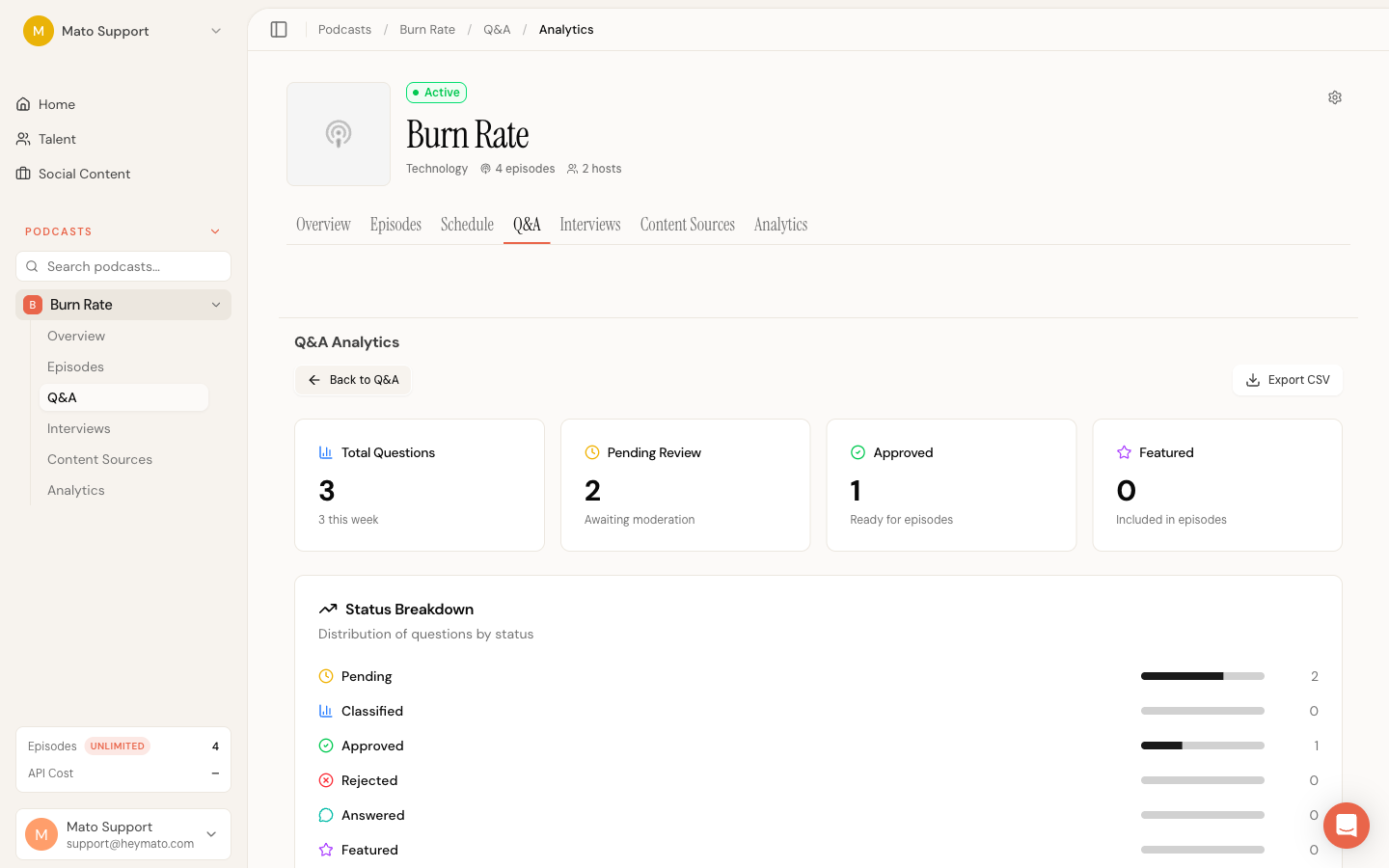Click the Podcasts breadcrumb
The width and height of the screenshot is (1389, 868).
tap(344, 30)
